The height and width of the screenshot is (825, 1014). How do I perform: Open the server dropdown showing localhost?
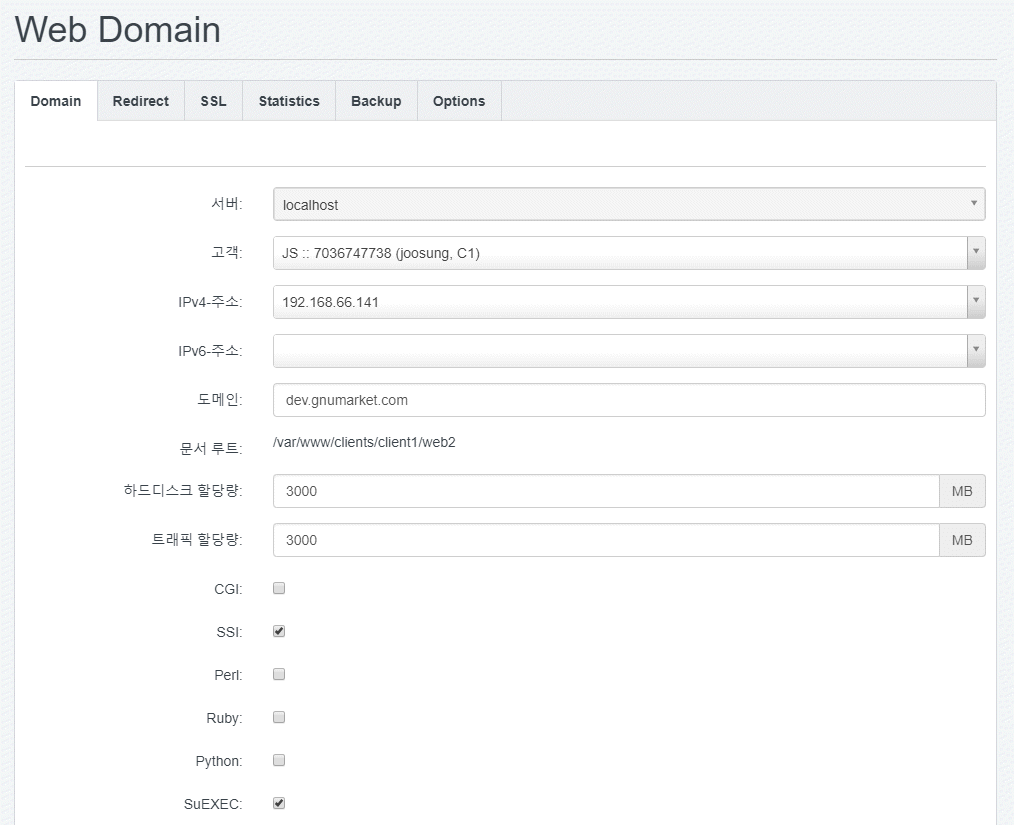628,204
